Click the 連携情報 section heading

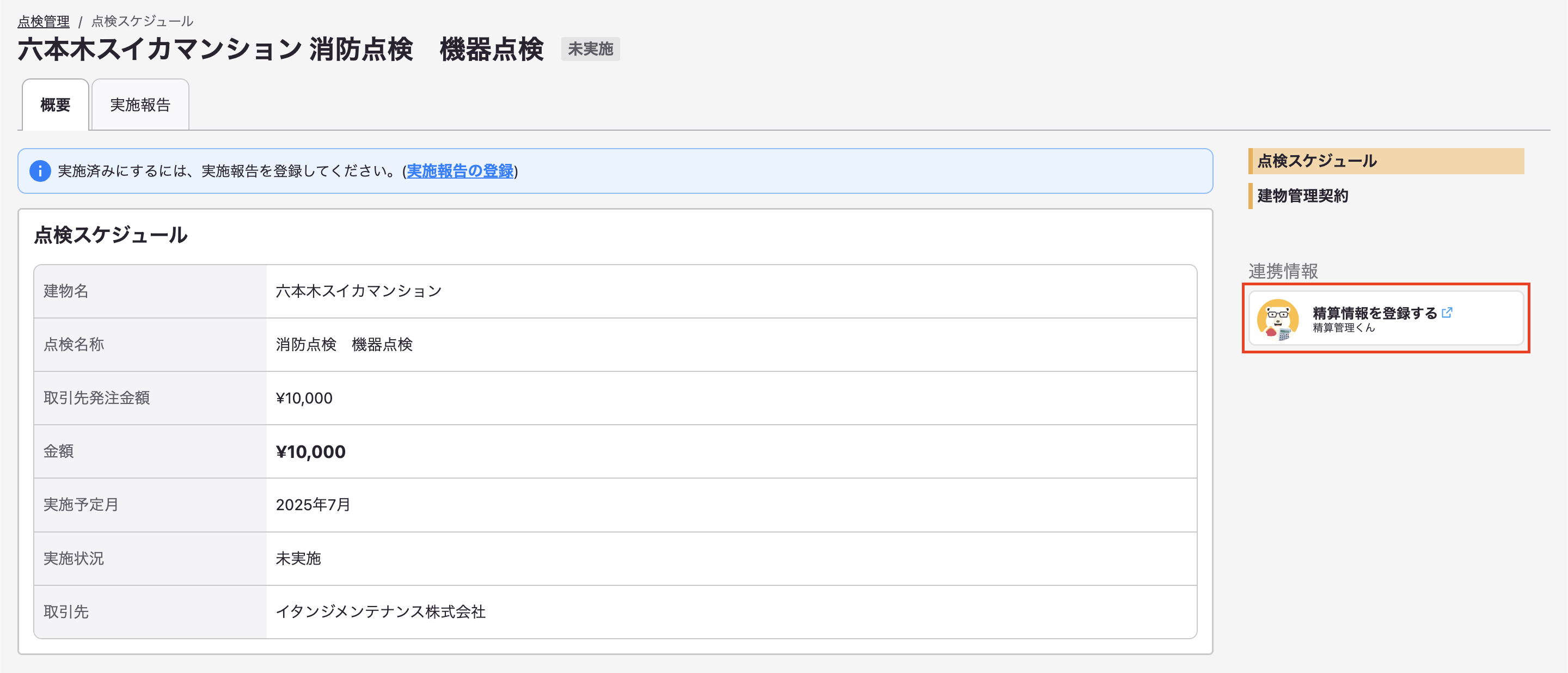coord(1283,271)
